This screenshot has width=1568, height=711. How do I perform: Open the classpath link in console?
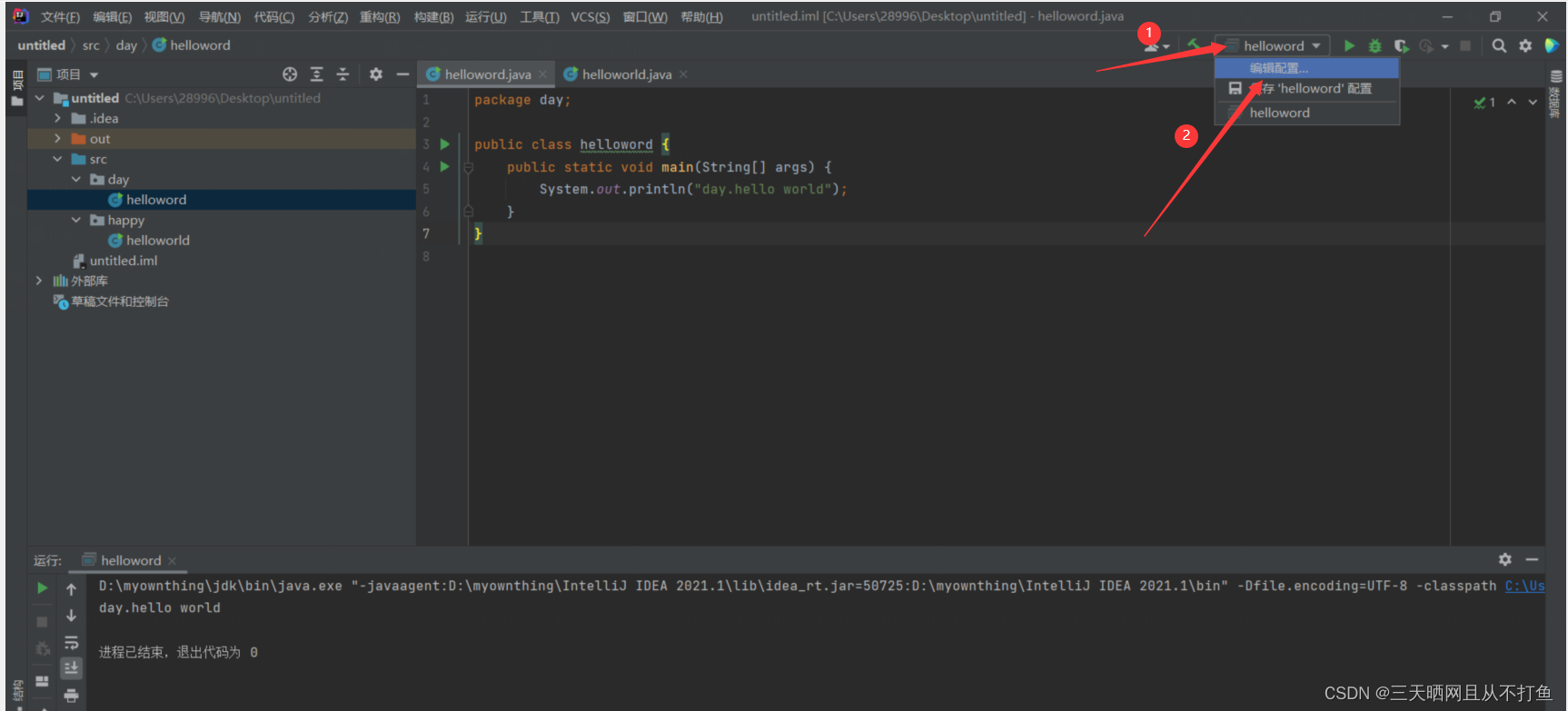coord(1524,586)
